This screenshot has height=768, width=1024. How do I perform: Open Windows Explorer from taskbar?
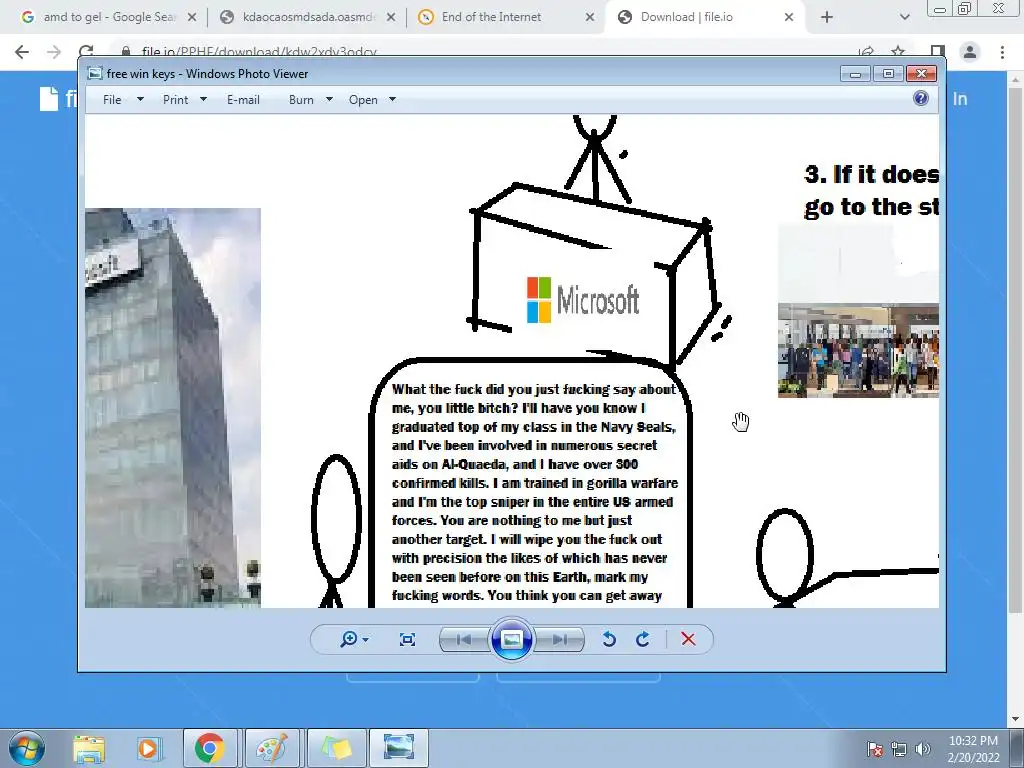(89, 748)
